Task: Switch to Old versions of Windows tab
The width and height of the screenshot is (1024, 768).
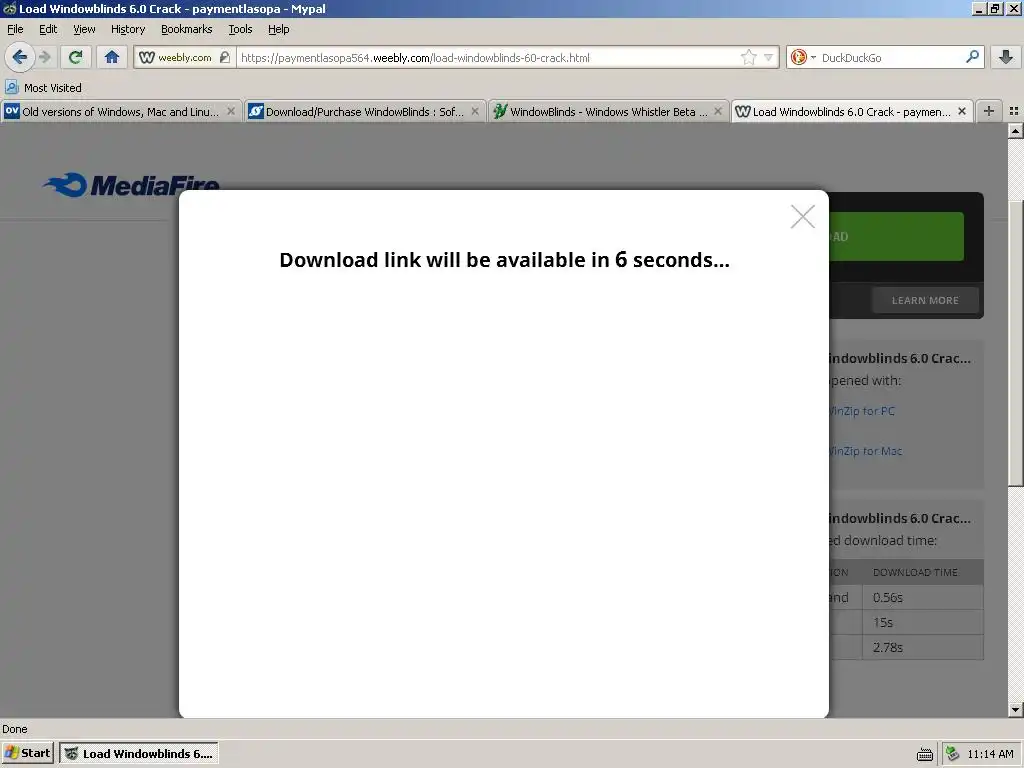Action: (121, 112)
